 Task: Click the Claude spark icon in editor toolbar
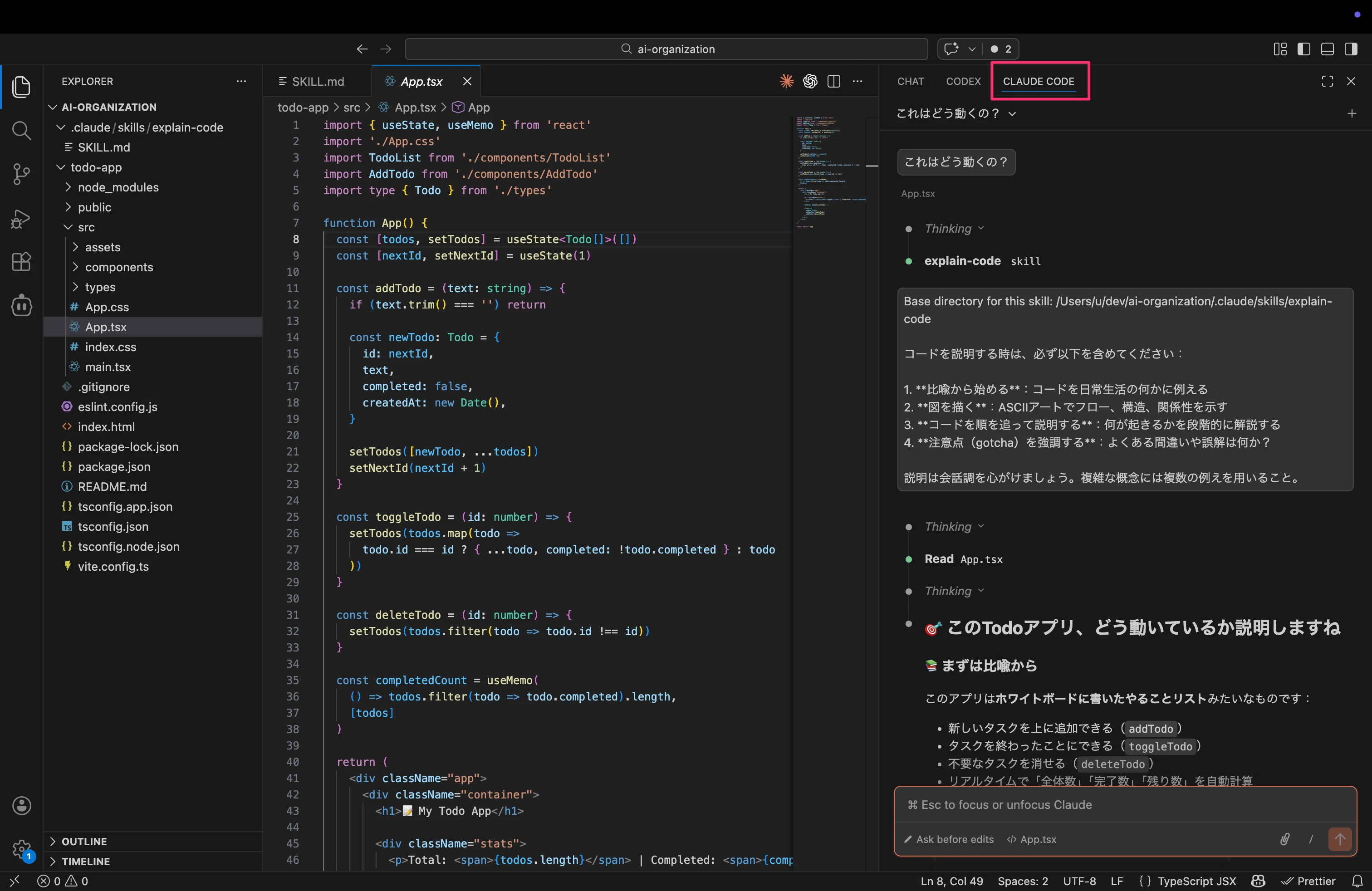[786, 81]
